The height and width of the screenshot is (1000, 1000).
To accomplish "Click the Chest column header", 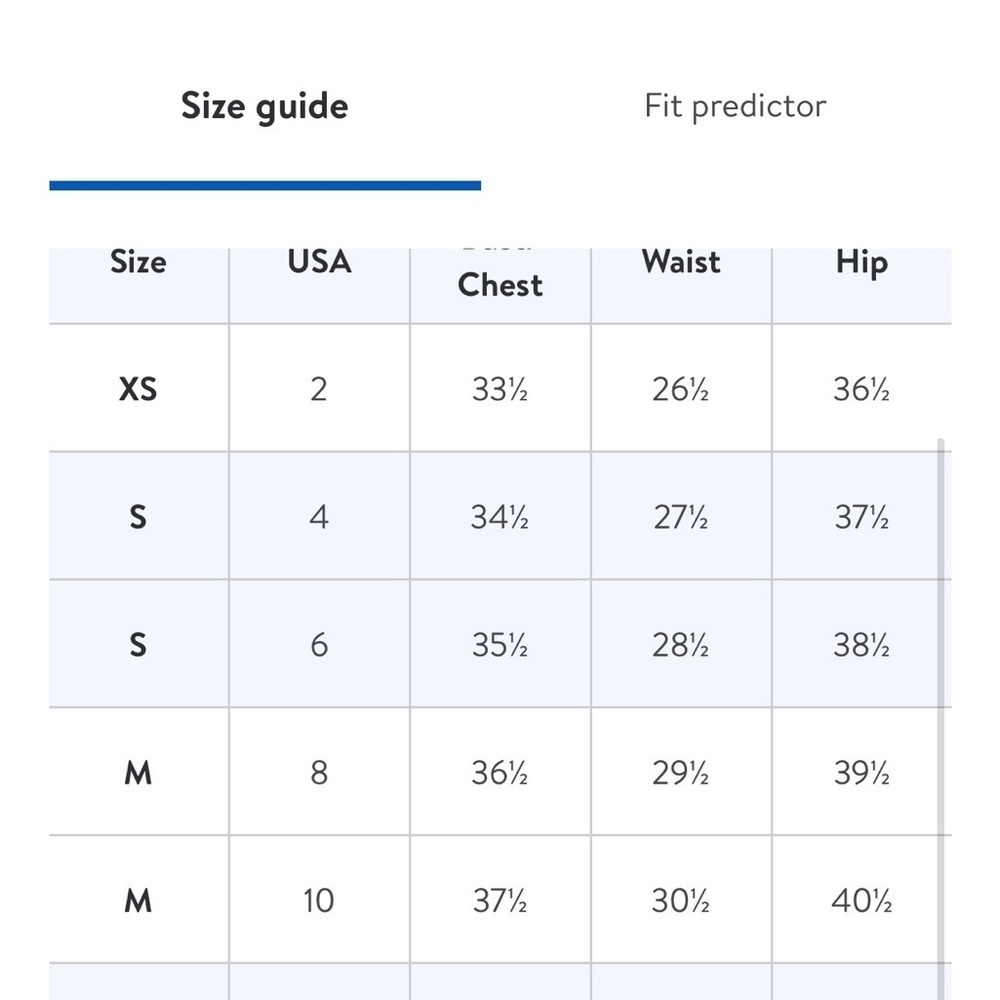I will [x=500, y=285].
